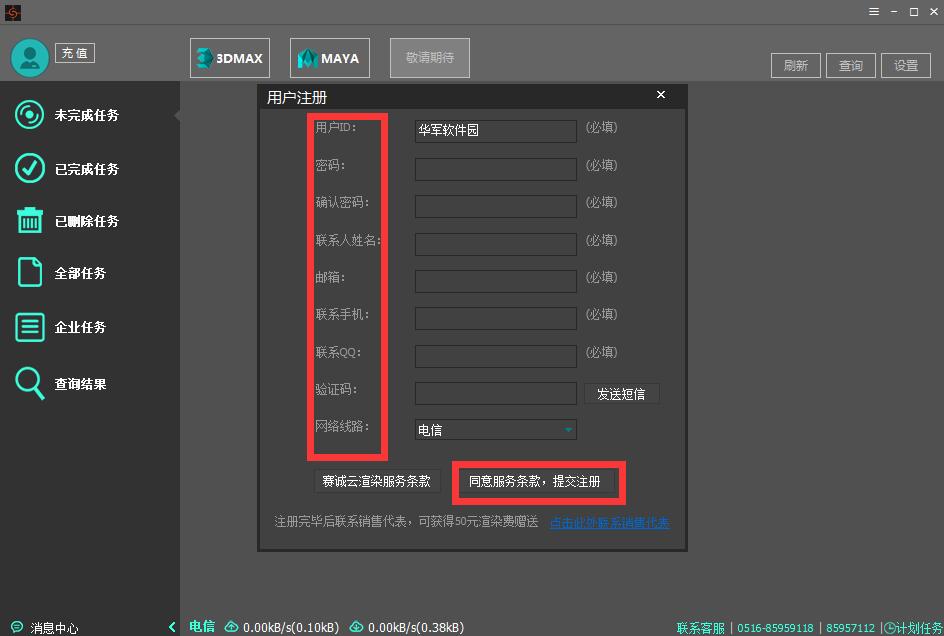This screenshot has height=636, width=944.
Task: Click the 联系人姓名 input field
Action: (495, 244)
